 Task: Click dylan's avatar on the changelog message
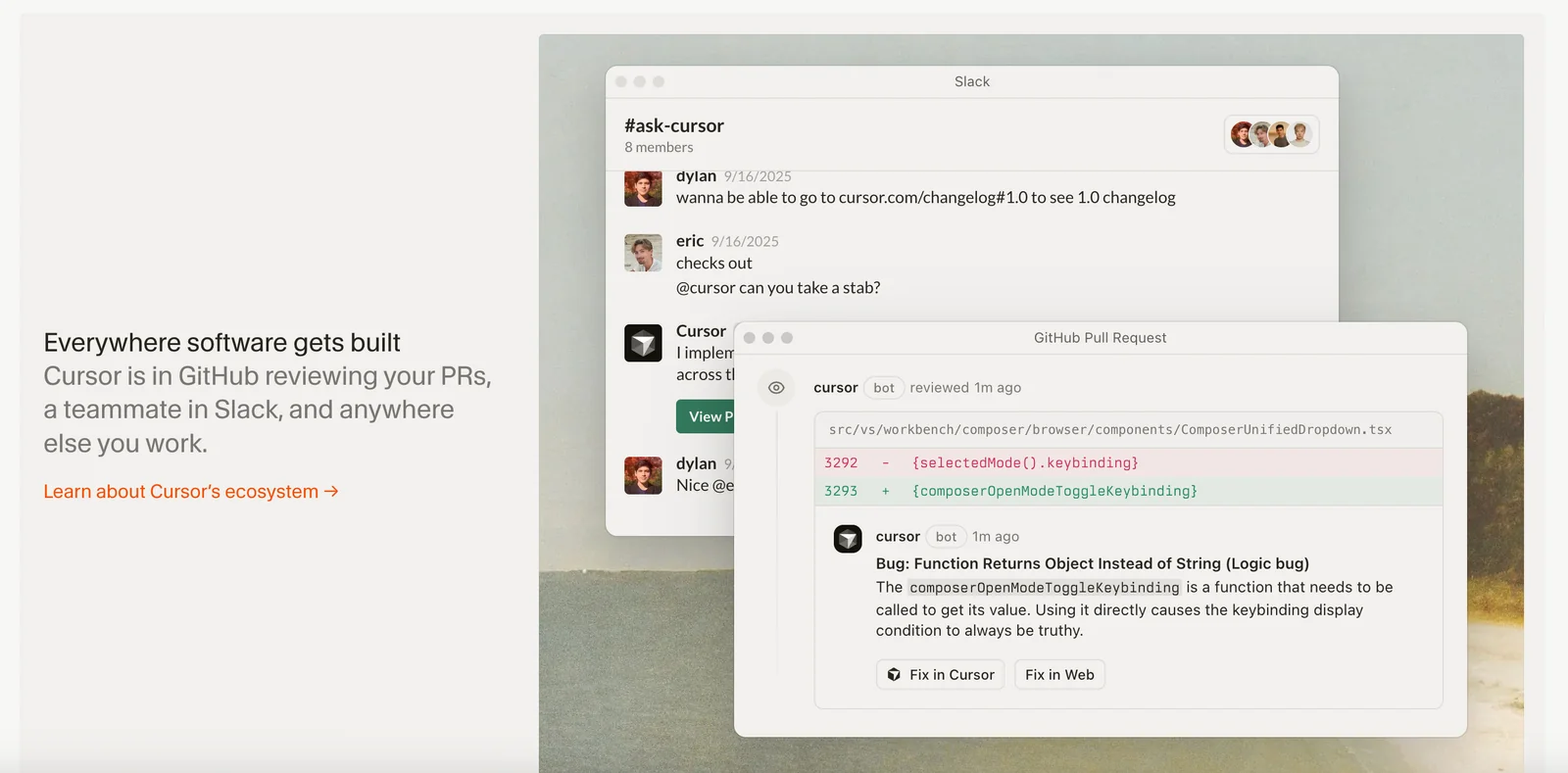pyautogui.click(x=643, y=188)
